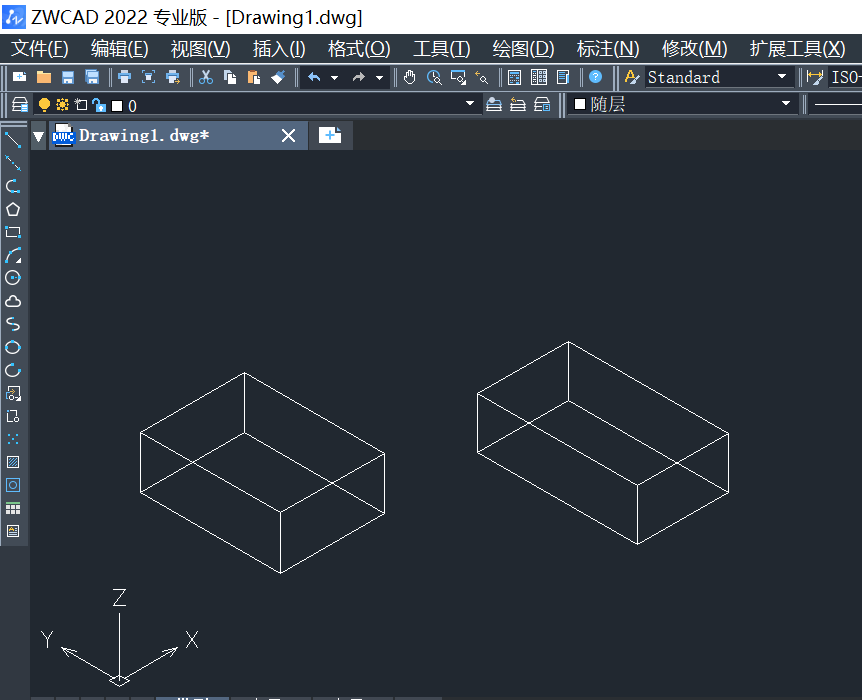
Task: Save the current drawing
Action: 68,77
